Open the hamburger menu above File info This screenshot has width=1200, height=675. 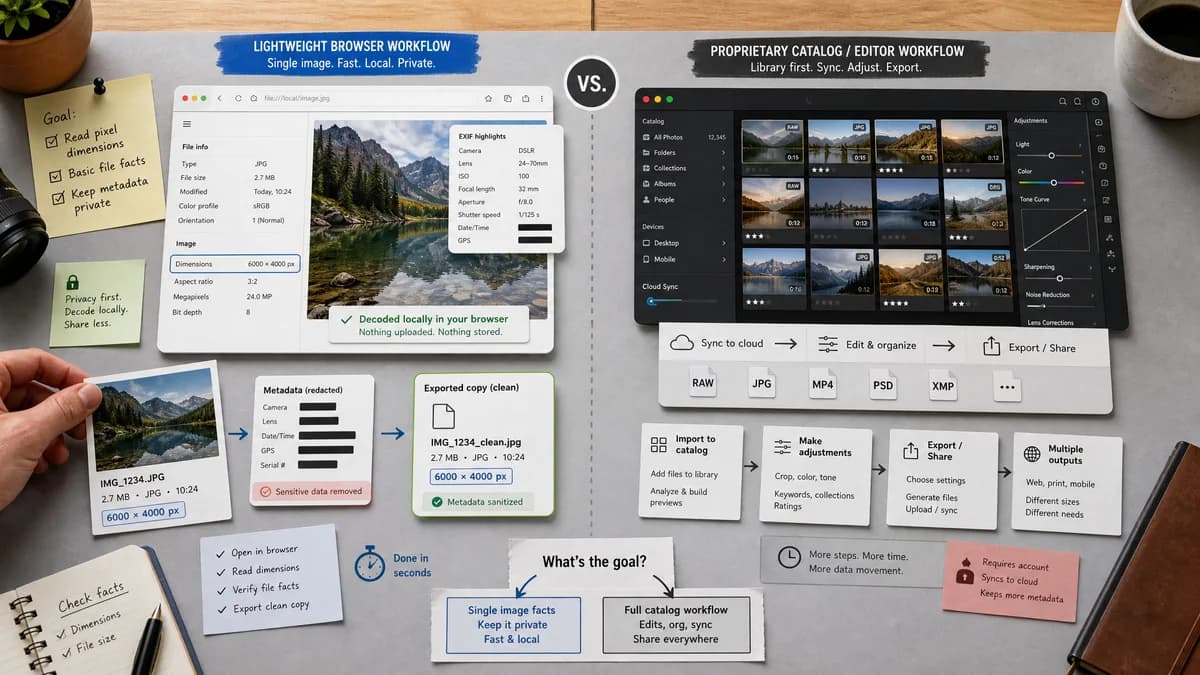pos(186,123)
